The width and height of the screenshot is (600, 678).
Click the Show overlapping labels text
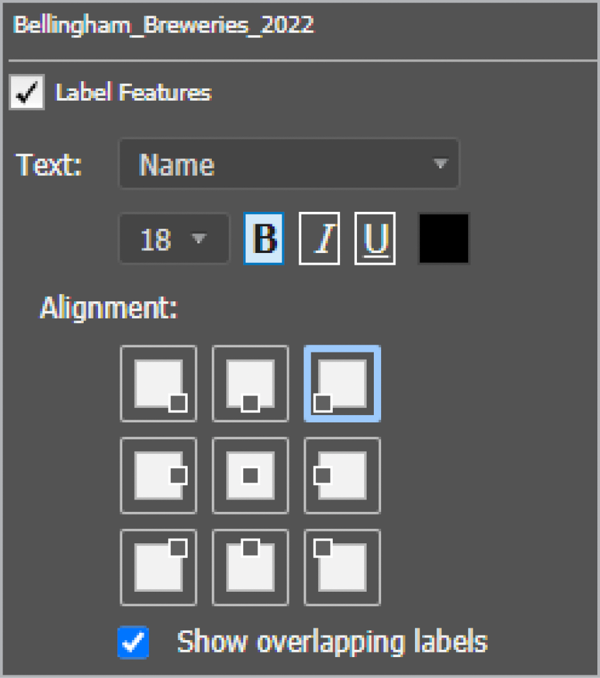click(331, 641)
